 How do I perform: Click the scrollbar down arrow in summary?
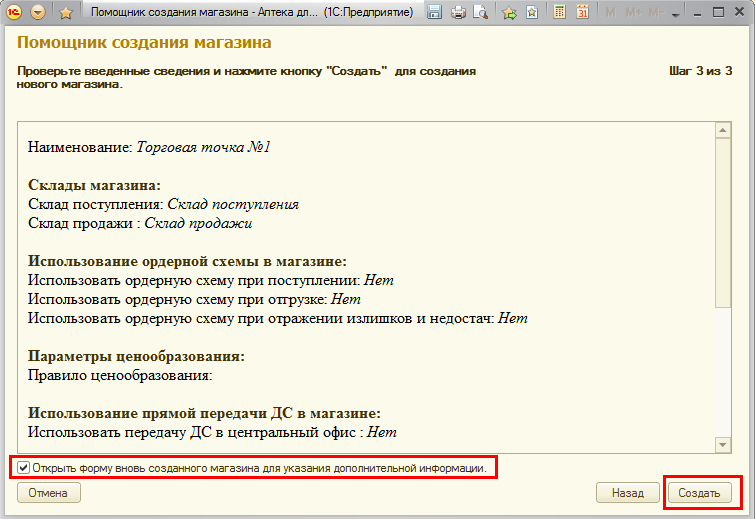click(x=723, y=444)
